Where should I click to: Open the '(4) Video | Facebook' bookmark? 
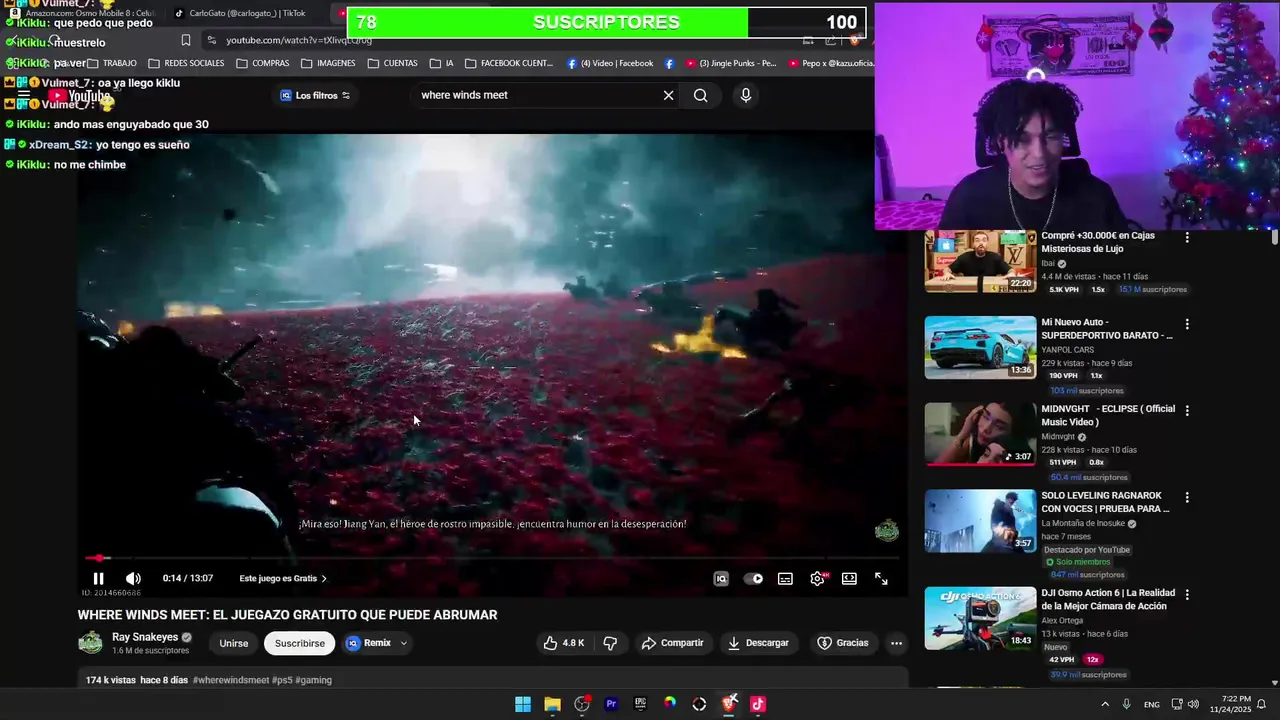pos(609,63)
